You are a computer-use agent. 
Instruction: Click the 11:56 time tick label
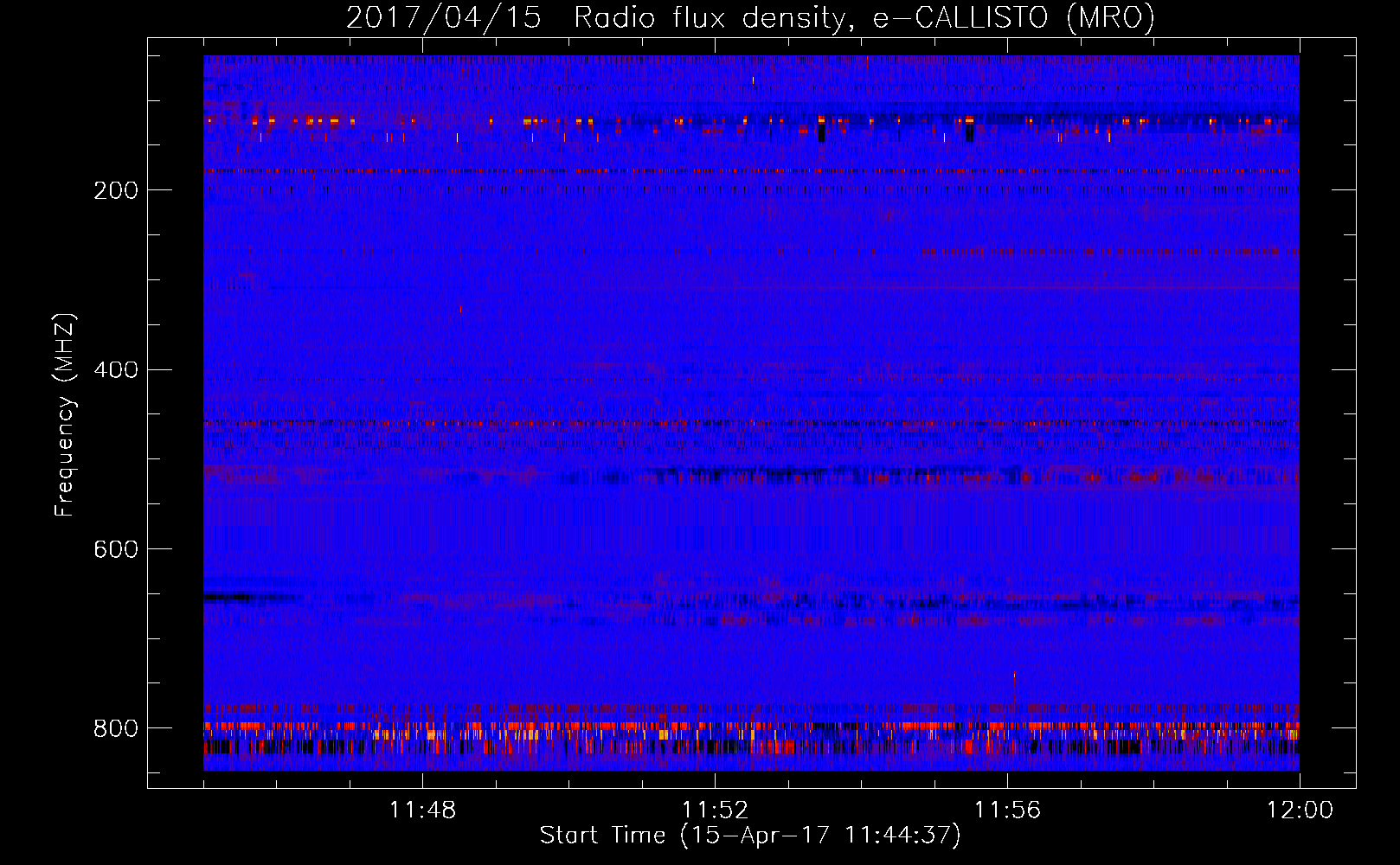point(1007,811)
